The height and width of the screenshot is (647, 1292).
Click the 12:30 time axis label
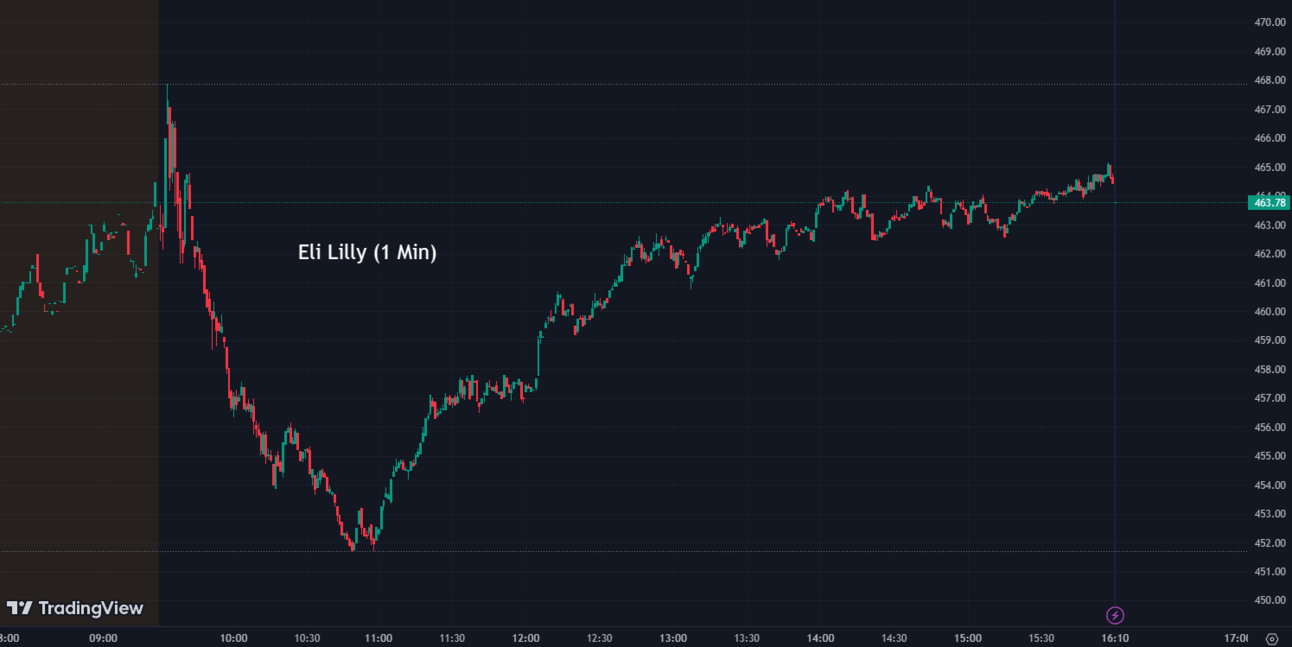point(599,638)
